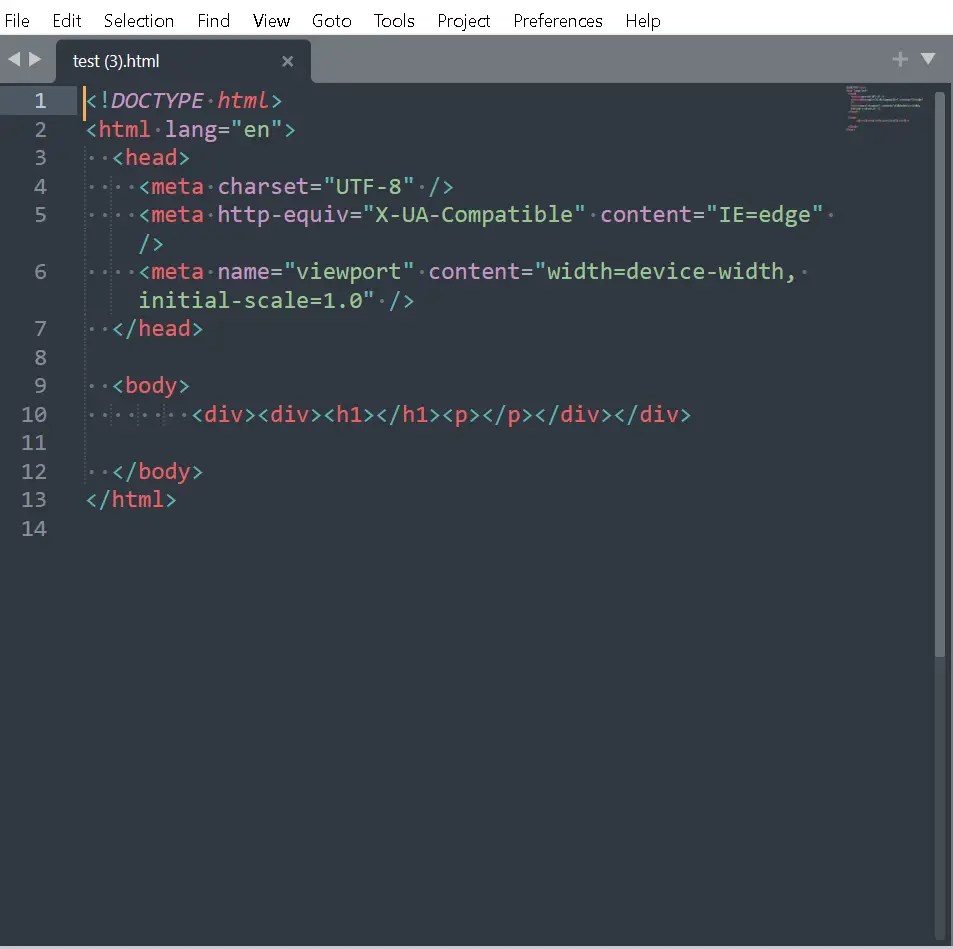Screen dimensions: 953x949
Task: Open the File menu
Action: tap(17, 20)
